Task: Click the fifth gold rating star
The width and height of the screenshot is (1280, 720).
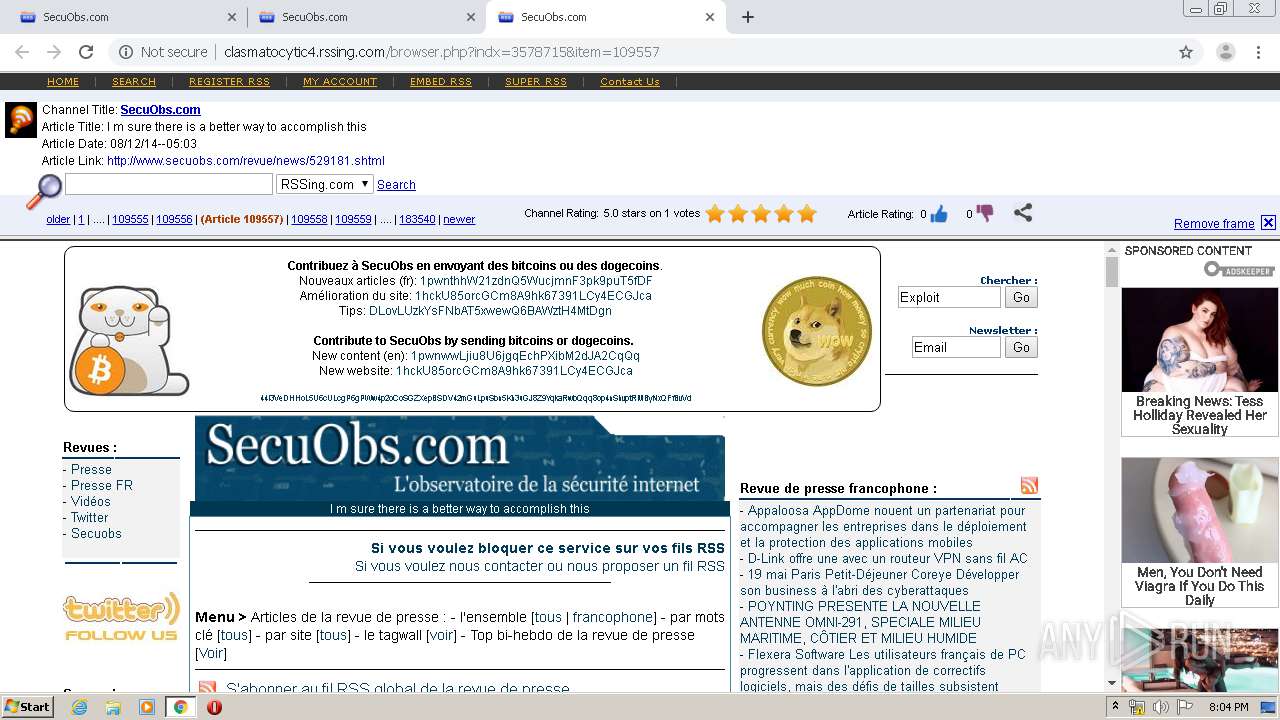Action: click(x=807, y=213)
